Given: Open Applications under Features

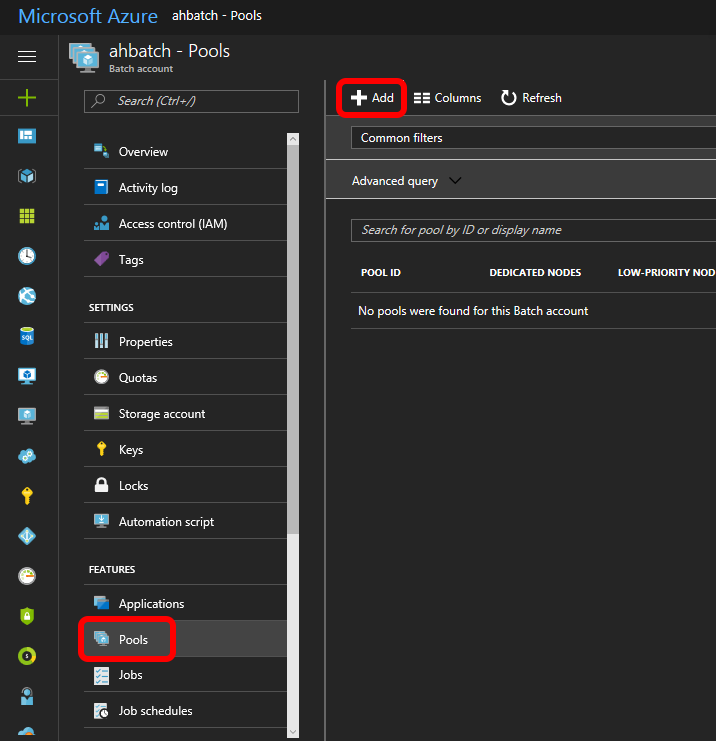Looking at the screenshot, I should 185,603.
